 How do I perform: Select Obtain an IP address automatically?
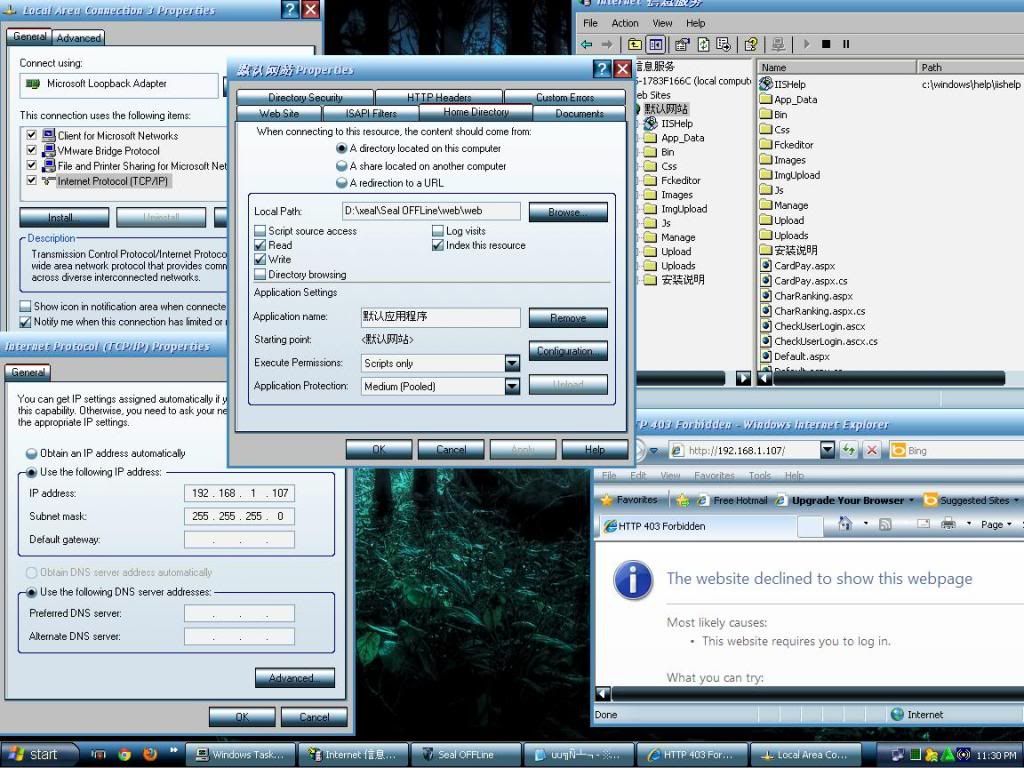tap(32, 454)
